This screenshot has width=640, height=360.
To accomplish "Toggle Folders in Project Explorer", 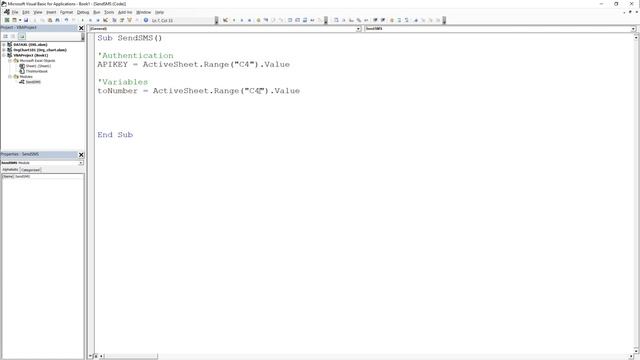I will 22,36.
